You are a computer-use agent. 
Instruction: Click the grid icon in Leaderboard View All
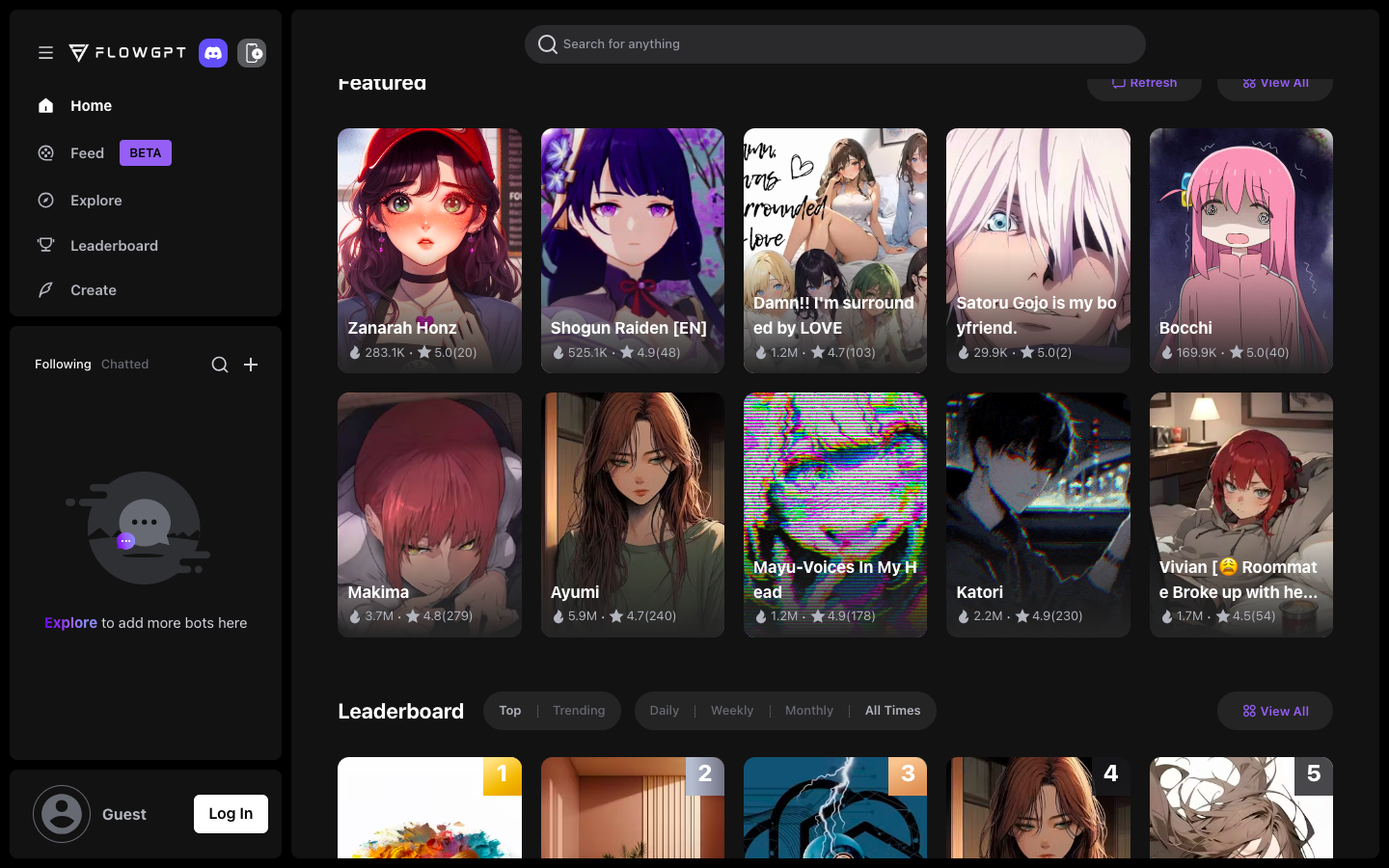coord(1249,712)
